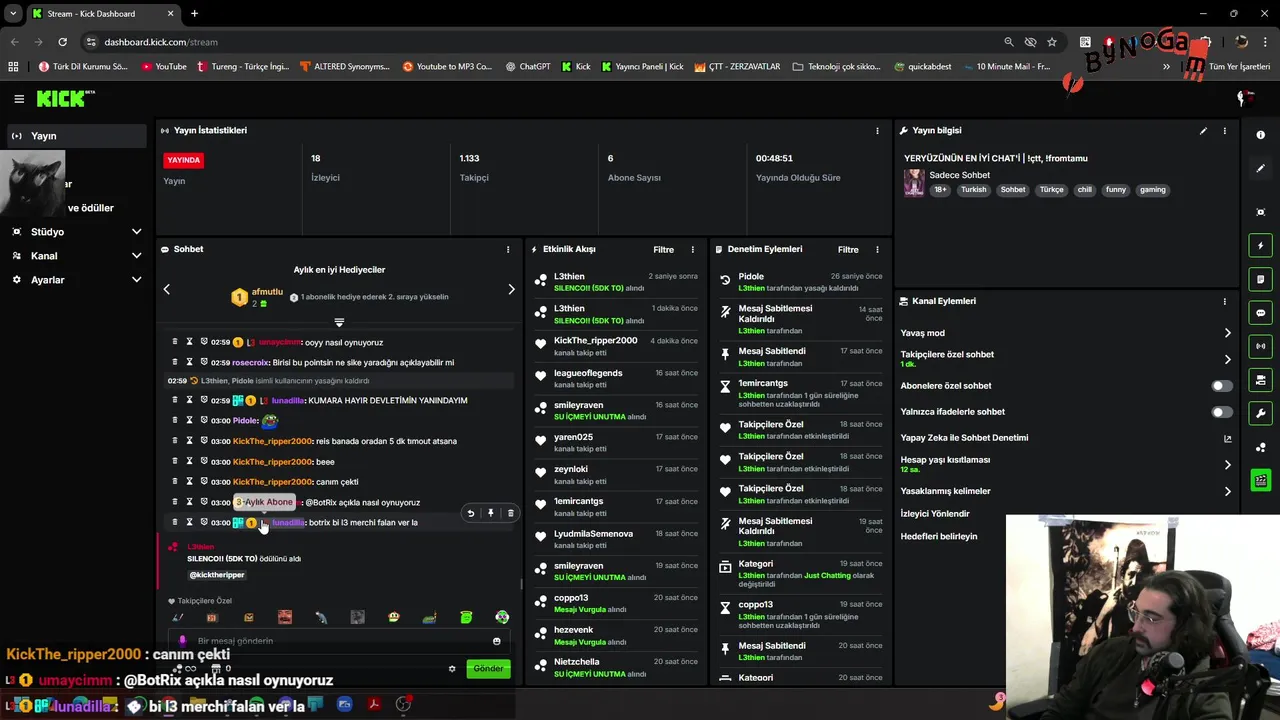Click the gaming tag chip
Screen dimensions: 1280x720
[1153, 190]
